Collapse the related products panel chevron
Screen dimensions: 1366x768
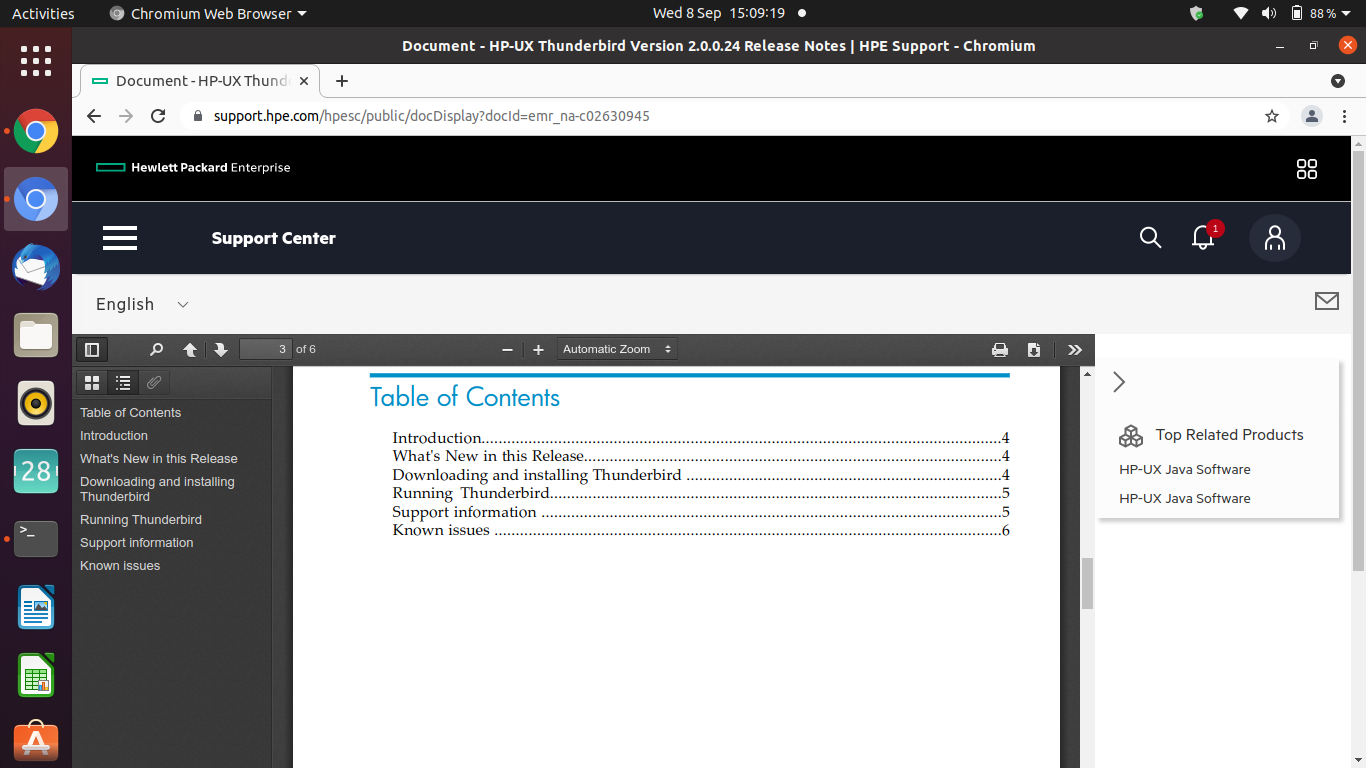point(1119,382)
